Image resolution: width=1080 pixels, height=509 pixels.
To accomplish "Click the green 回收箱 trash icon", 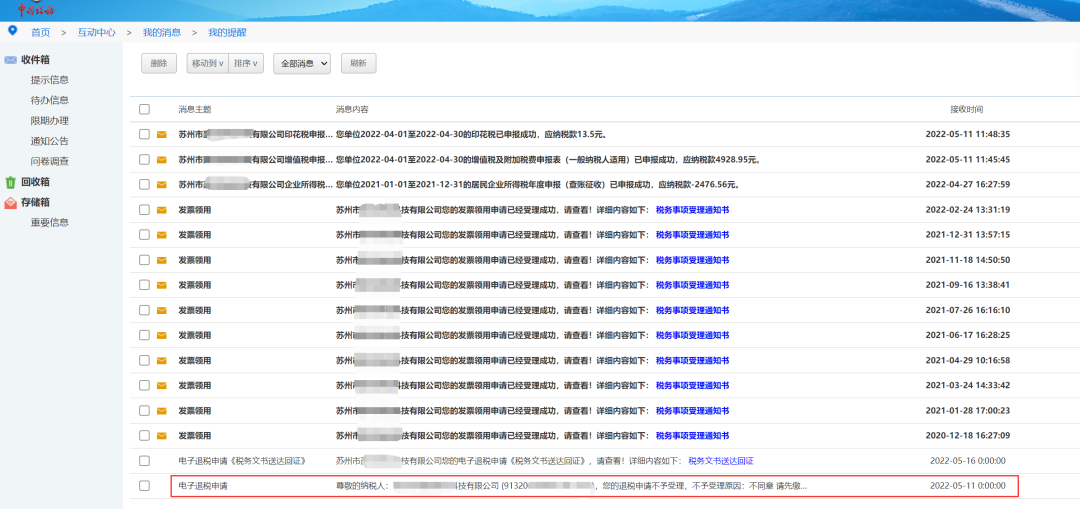I will [11, 182].
